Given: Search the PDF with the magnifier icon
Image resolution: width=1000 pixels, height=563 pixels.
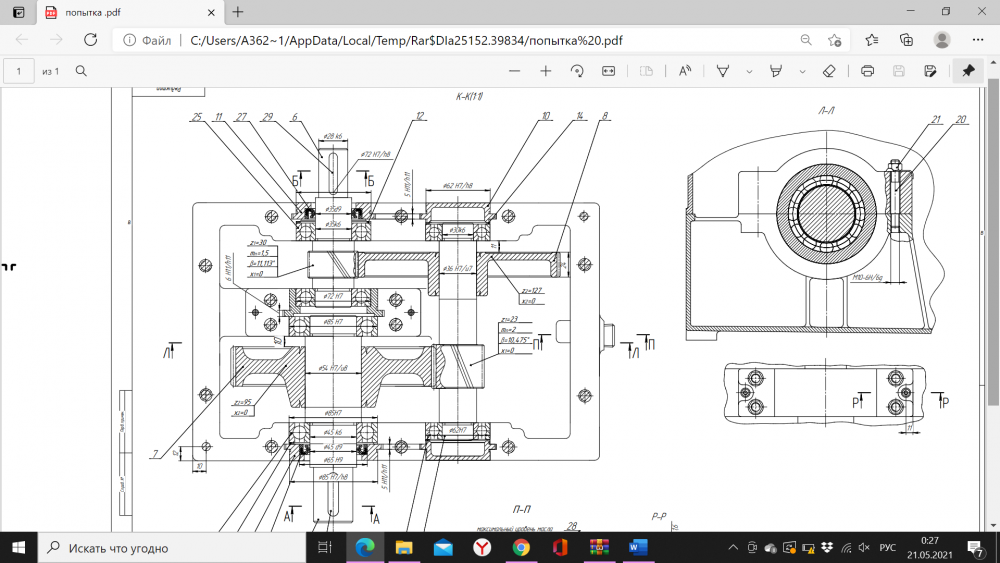Looking at the screenshot, I should click(81, 71).
